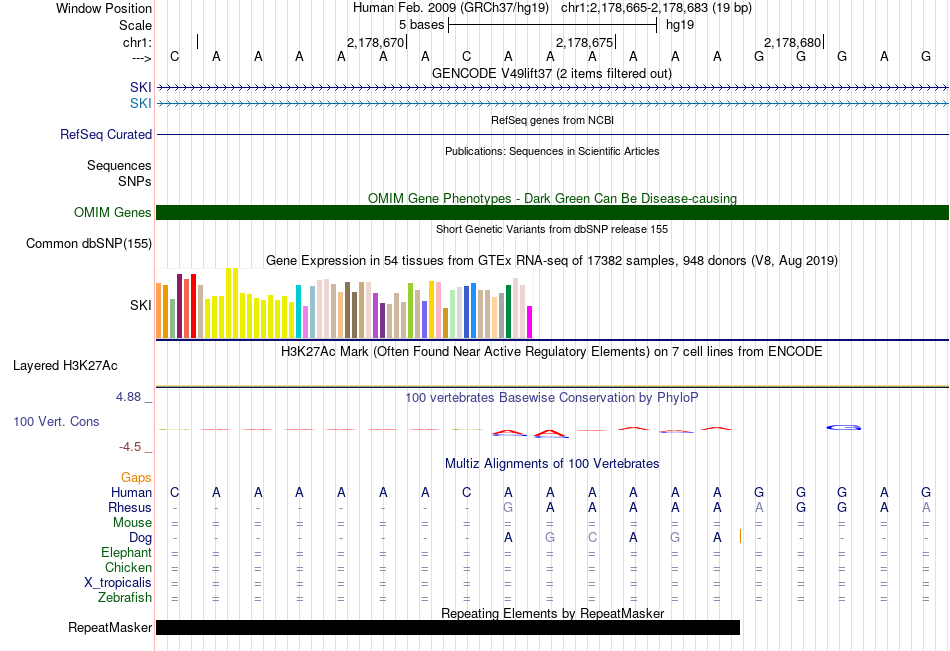Select the Dog species label
The height and width of the screenshot is (651, 950).
141,538
